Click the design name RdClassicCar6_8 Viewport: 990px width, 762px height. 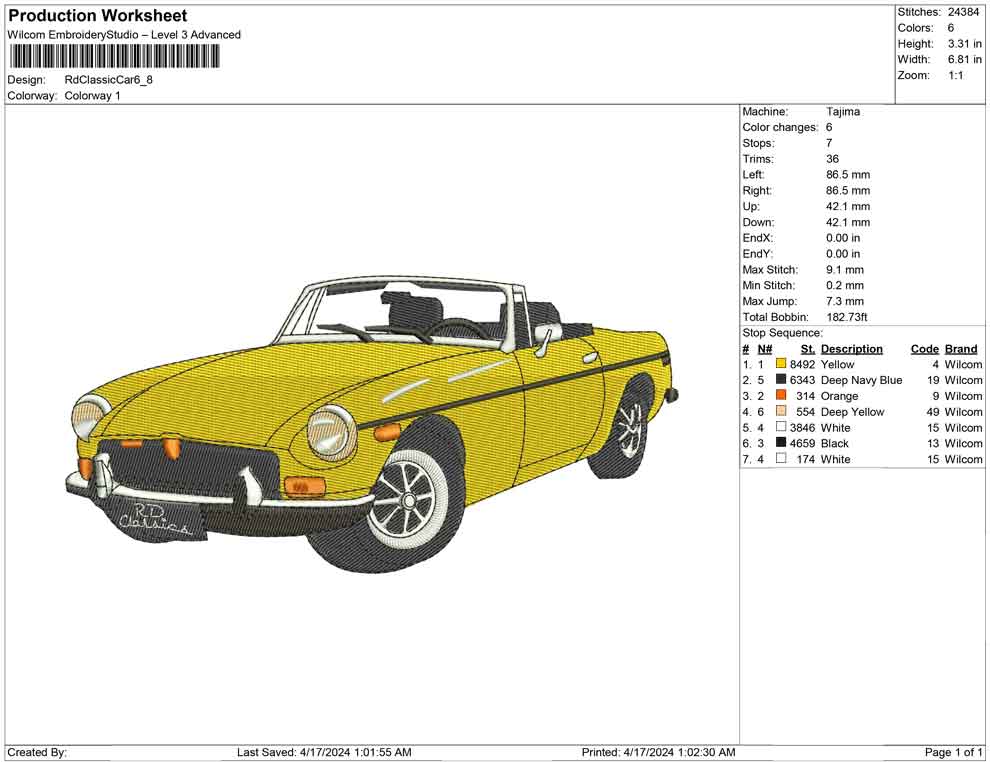pos(107,80)
